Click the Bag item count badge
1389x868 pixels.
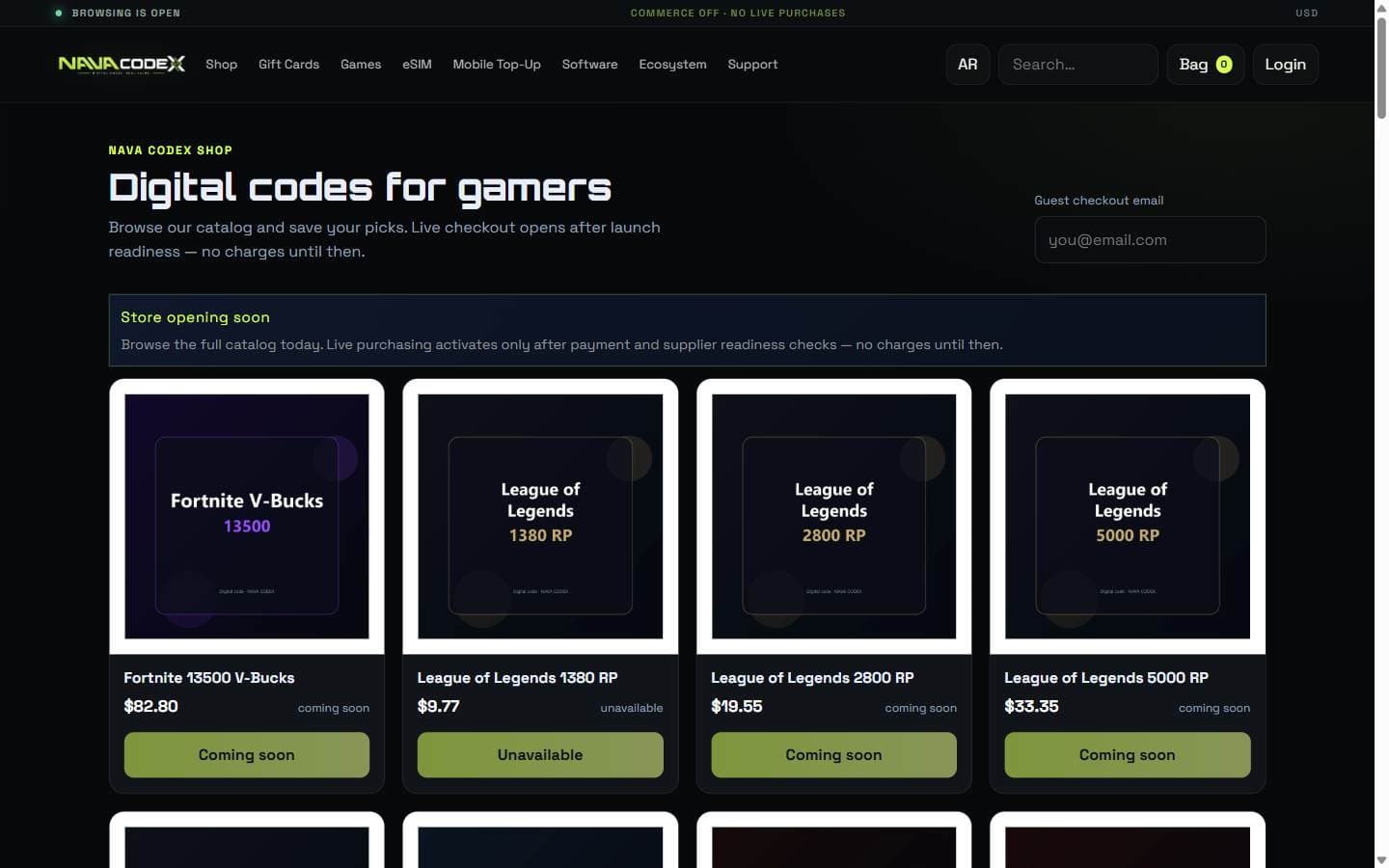tap(1224, 65)
